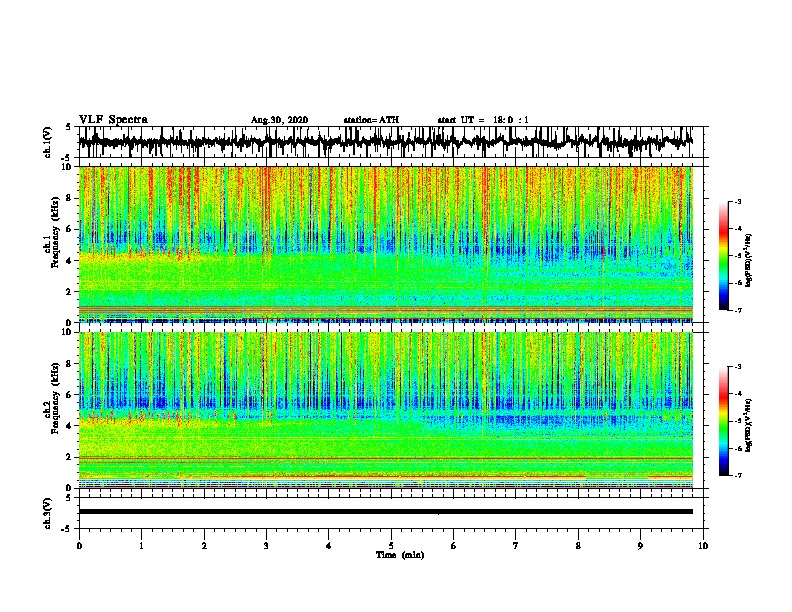This screenshot has width=792, height=612.
Task: Click the "4" tick on ch.1 frequency axis
Action: [x=71, y=261]
